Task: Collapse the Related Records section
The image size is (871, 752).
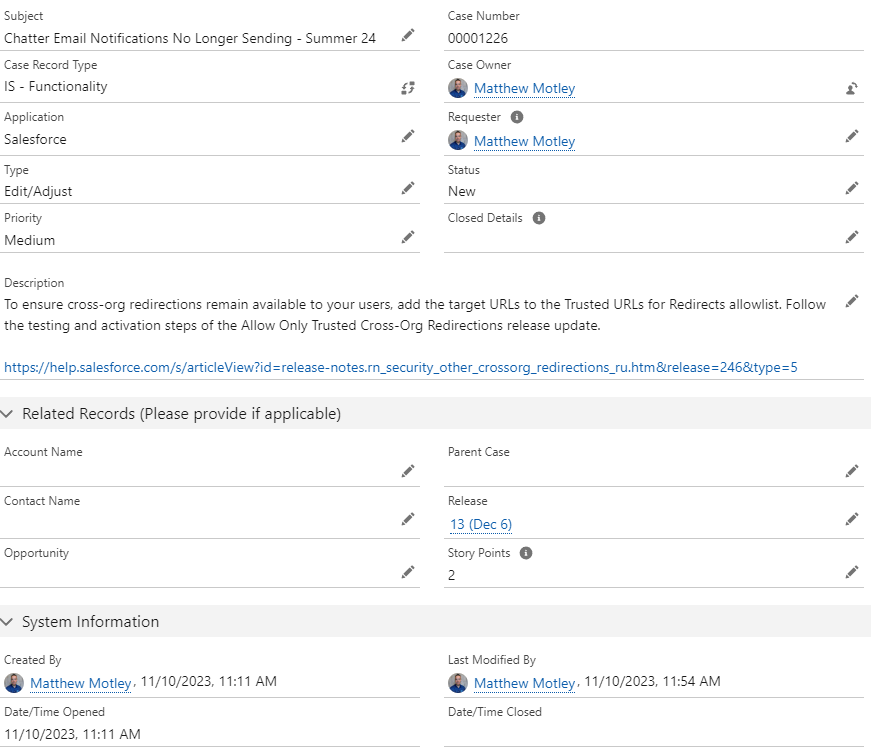Action: pos(9,414)
